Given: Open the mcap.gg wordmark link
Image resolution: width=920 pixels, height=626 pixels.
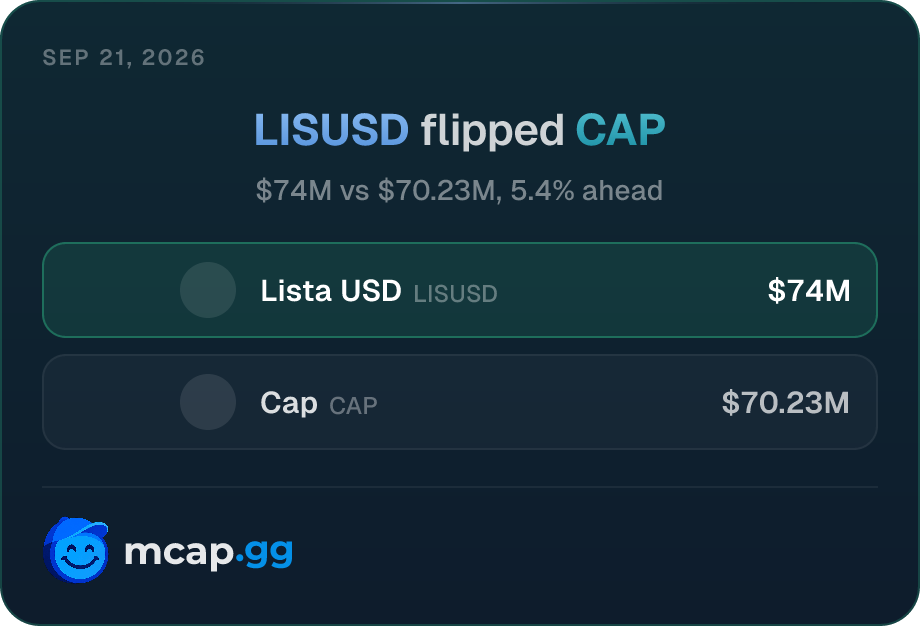Looking at the screenshot, I should coord(208,551).
